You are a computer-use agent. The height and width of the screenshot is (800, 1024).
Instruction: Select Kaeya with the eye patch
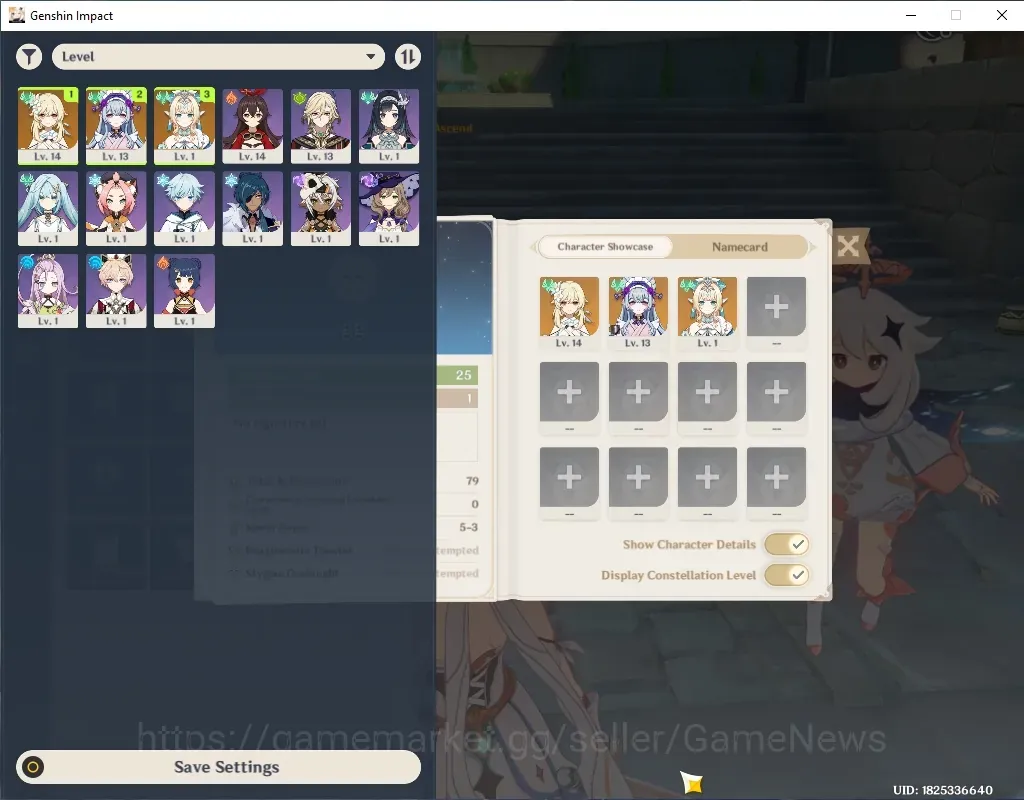252,208
